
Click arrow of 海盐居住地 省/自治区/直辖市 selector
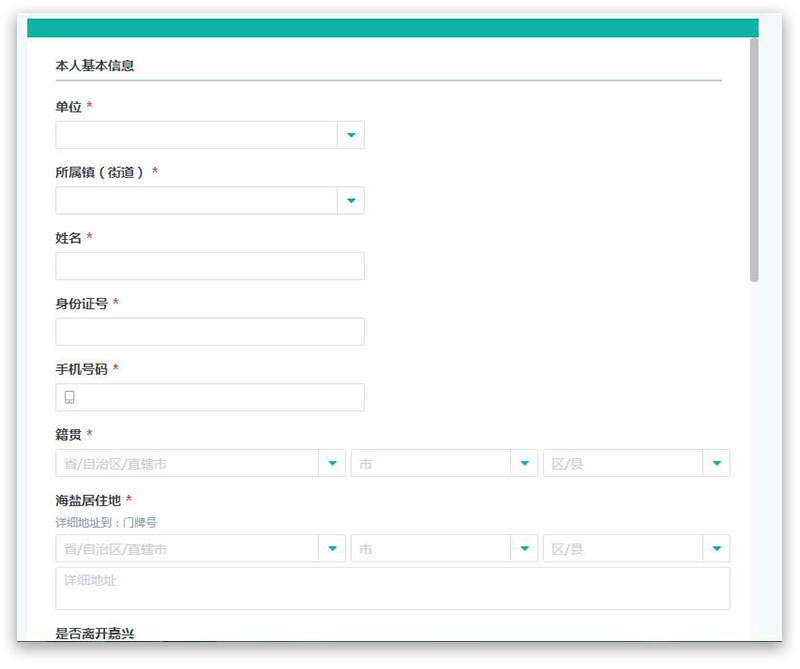pos(332,549)
